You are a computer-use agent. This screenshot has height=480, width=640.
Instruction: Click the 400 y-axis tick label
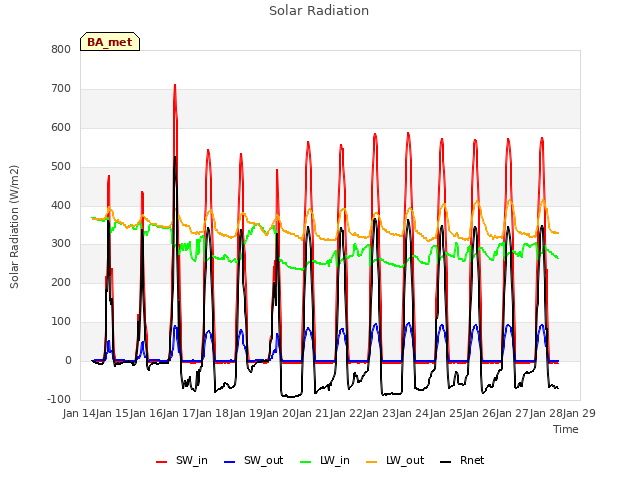(61, 206)
